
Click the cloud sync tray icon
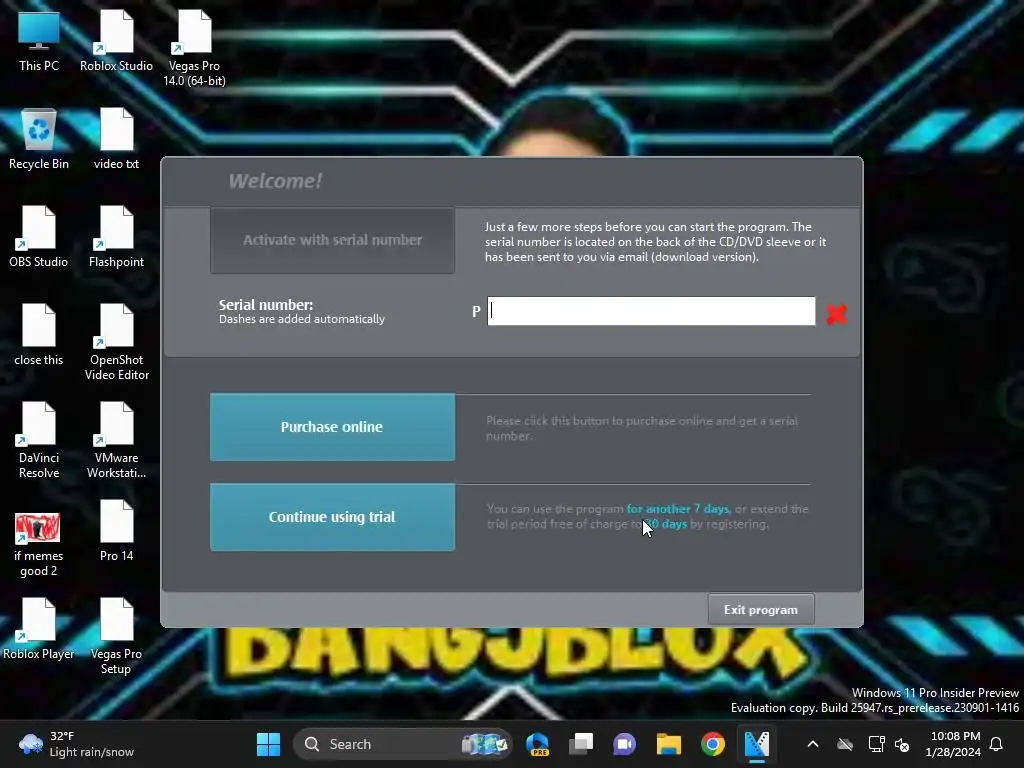845,744
